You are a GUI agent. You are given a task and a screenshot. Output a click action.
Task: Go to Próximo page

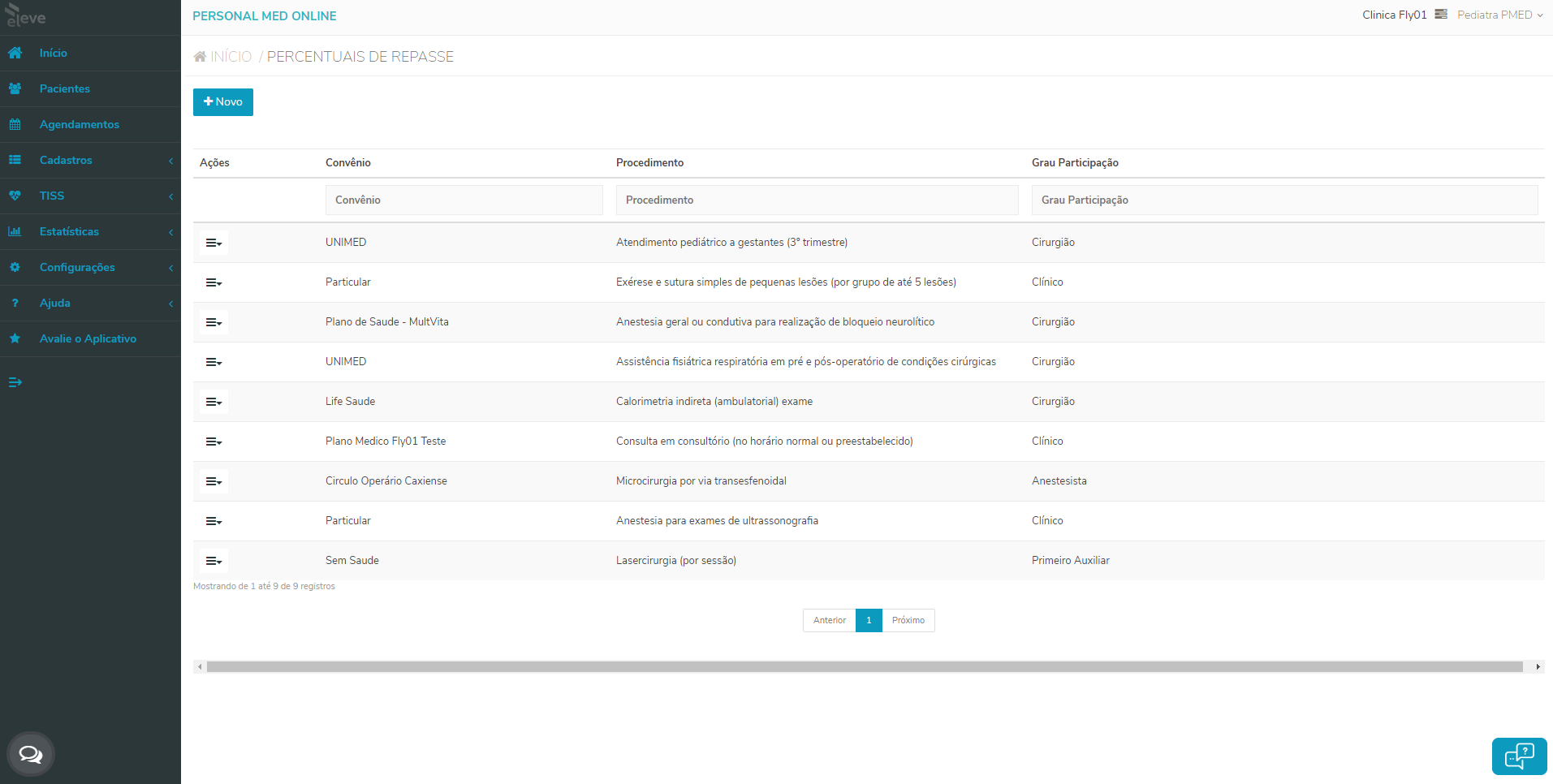click(908, 620)
